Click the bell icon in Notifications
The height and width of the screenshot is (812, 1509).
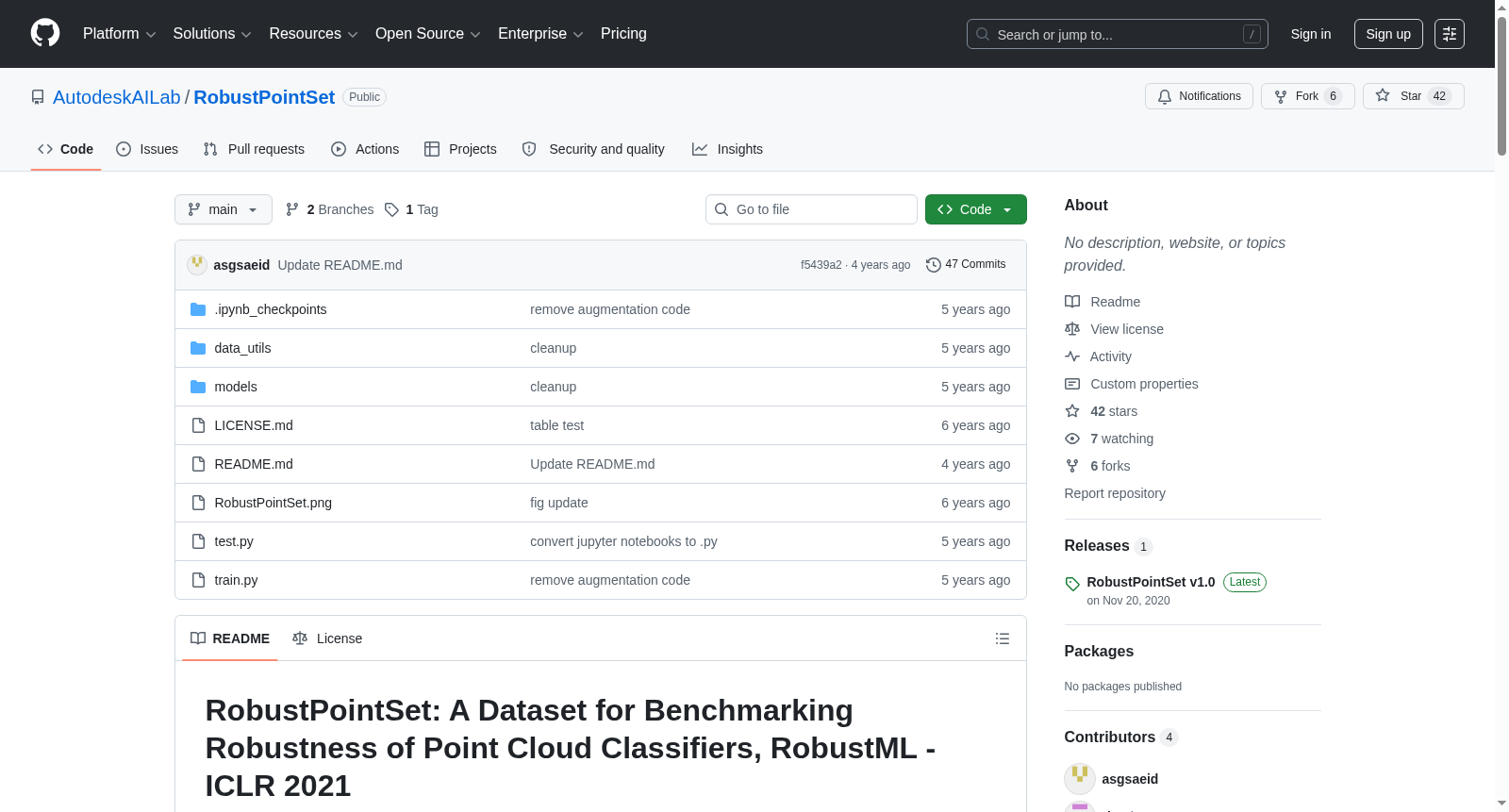point(1165,96)
